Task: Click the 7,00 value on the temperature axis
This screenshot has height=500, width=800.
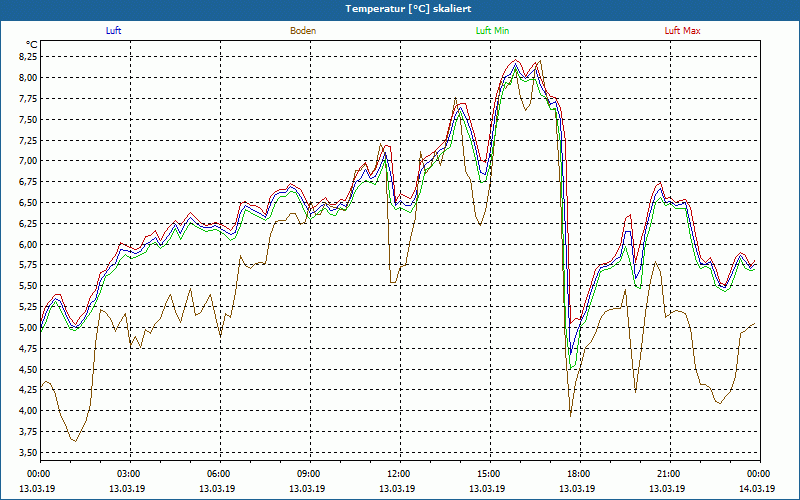Action: (28, 161)
